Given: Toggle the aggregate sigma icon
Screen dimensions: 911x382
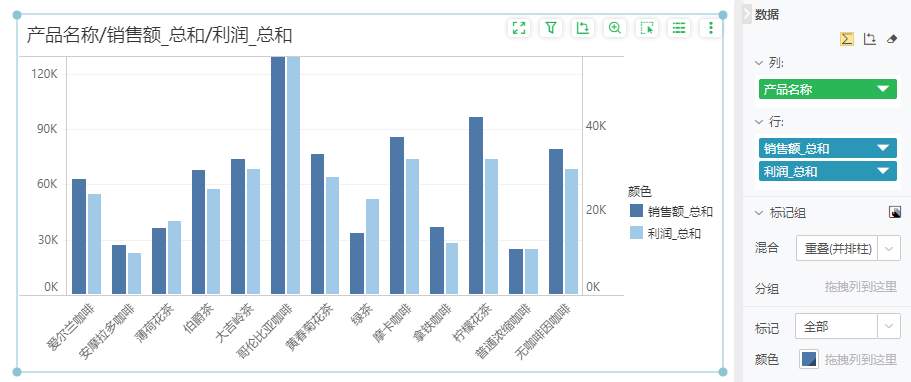Looking at the screenshot, I should click(x=847, y=39).
